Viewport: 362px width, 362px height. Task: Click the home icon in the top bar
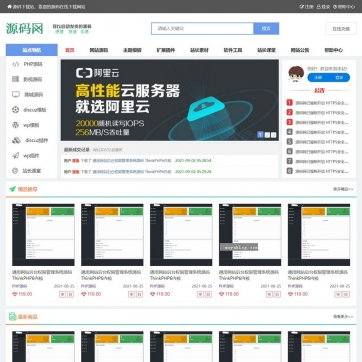(x=9, y=7)
